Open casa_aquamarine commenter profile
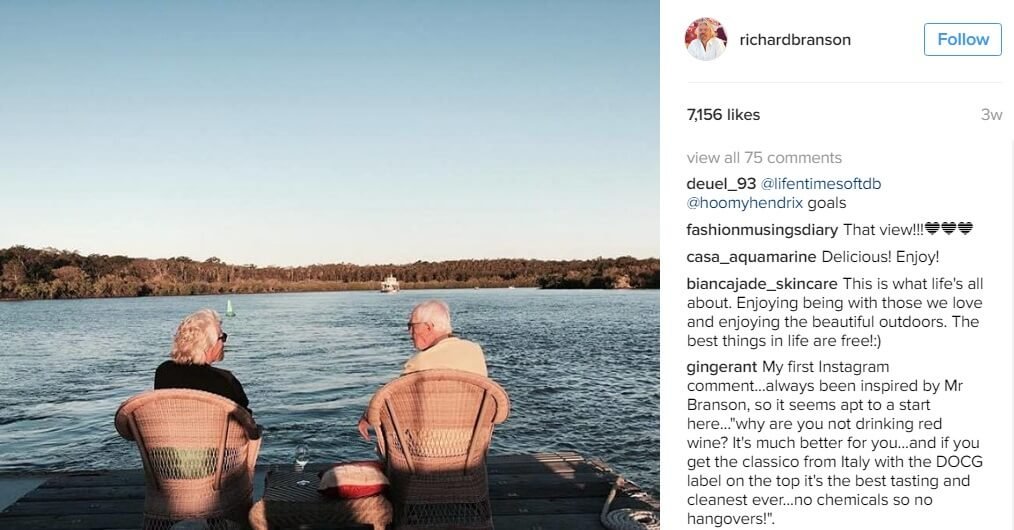The image size is (1014, 530). click(751, 257)
